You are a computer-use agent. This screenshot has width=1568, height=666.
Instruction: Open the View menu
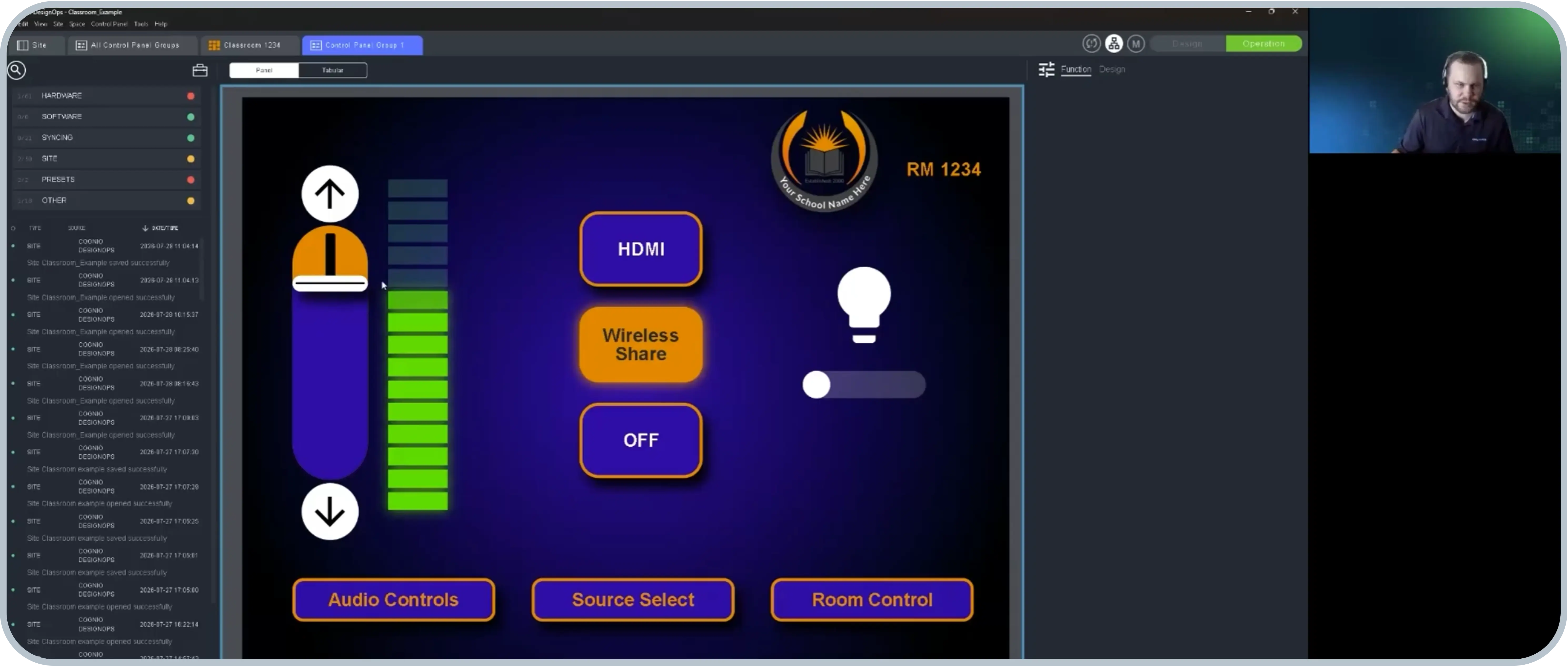coord(41,24)
